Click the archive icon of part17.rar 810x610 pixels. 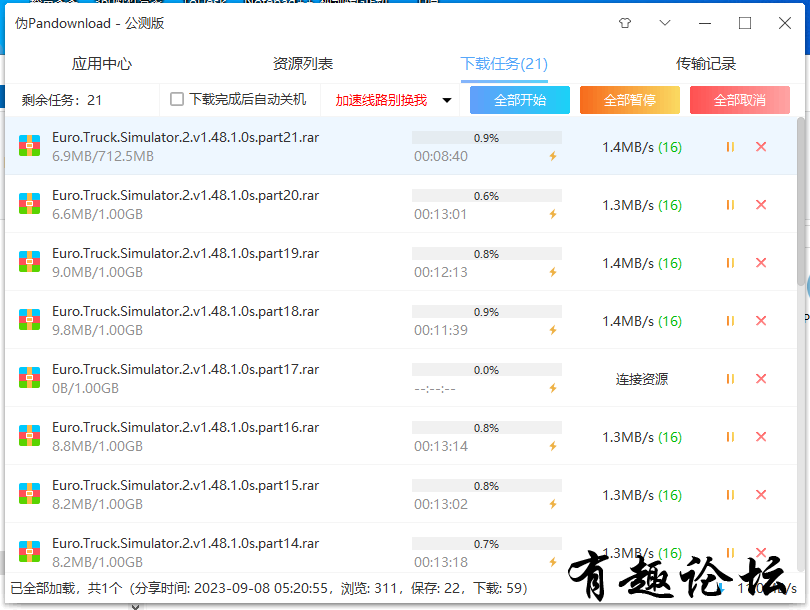tap(29, 377)
